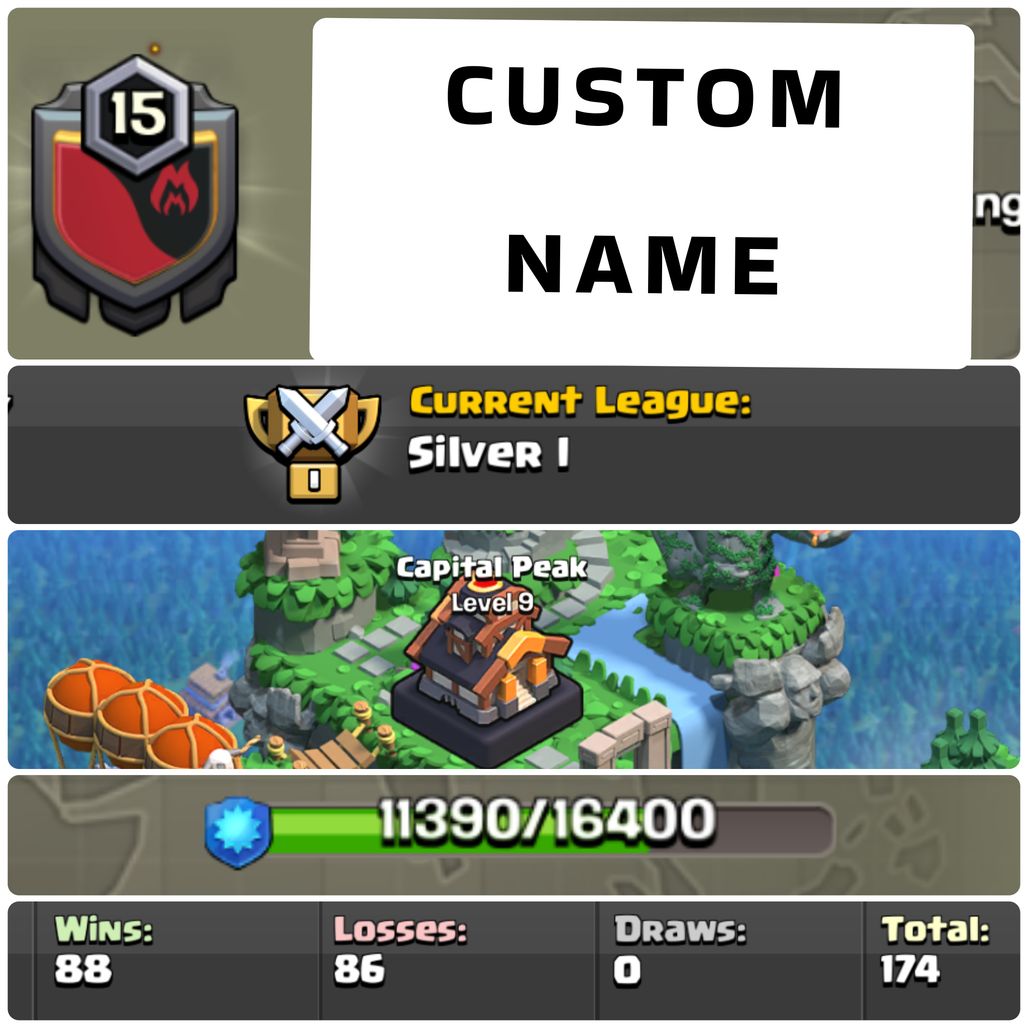Select the Current League label
Screen dimensions: 1028x1028
pos(580,401)
